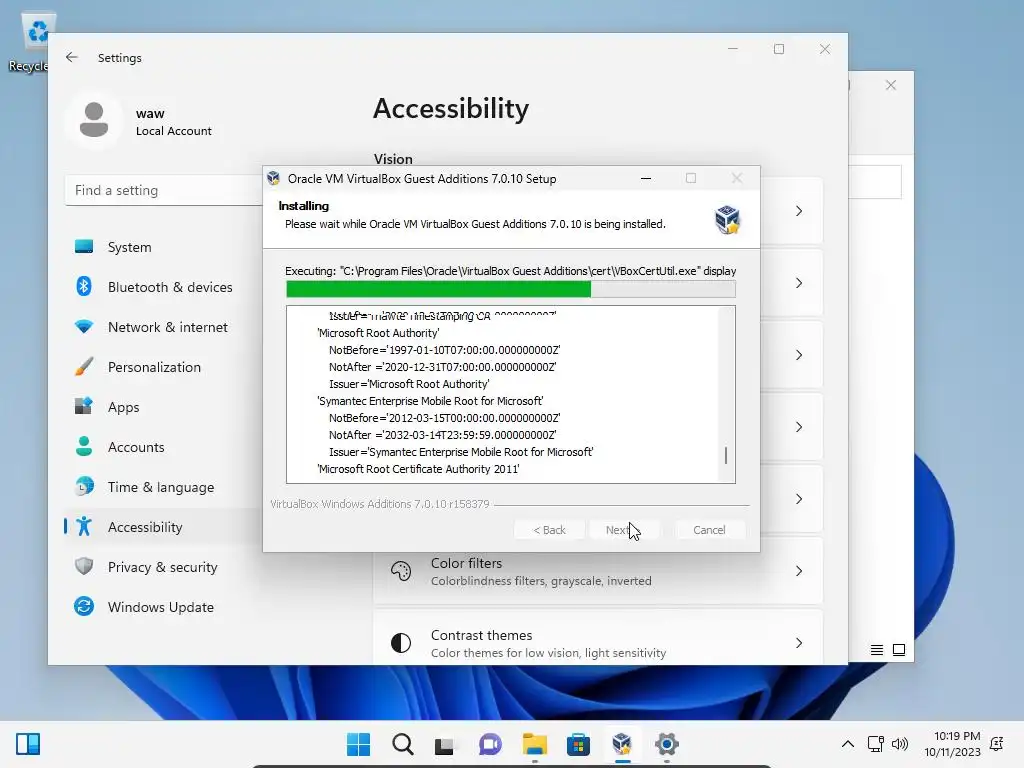
Task: Select 'Microsoft Root Authority' log line
Action: coord(378,333)
